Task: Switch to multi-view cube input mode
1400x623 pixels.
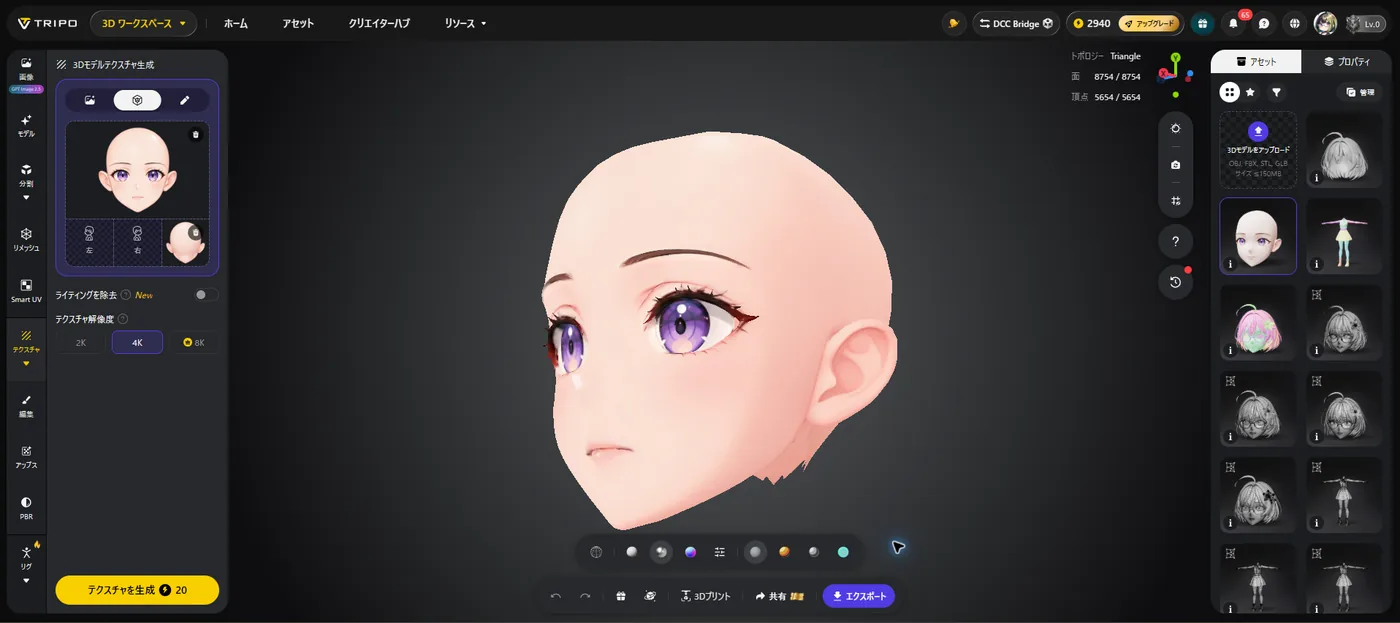Action: coord(137,100)
